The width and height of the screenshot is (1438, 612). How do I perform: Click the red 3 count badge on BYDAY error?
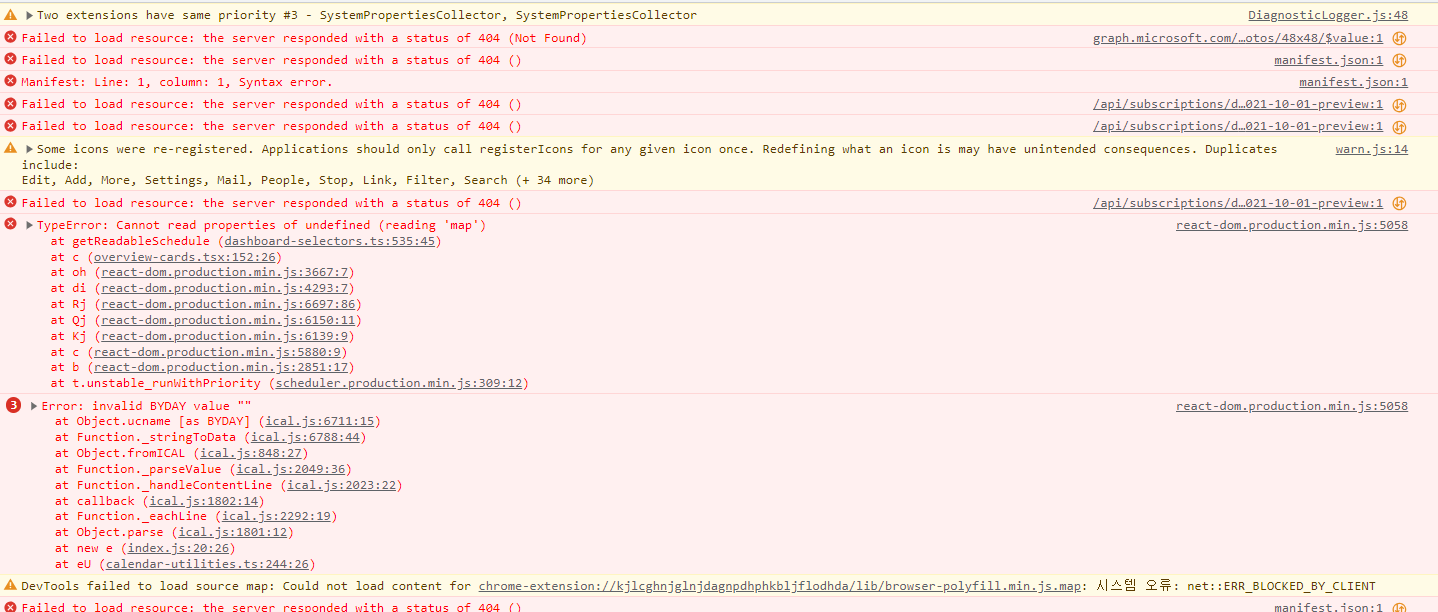[12, 405]
